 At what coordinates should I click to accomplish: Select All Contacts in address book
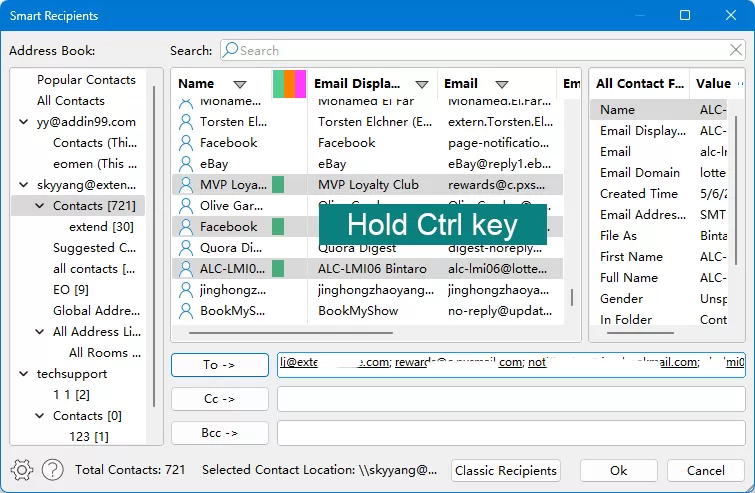click(x=71, y=101)
